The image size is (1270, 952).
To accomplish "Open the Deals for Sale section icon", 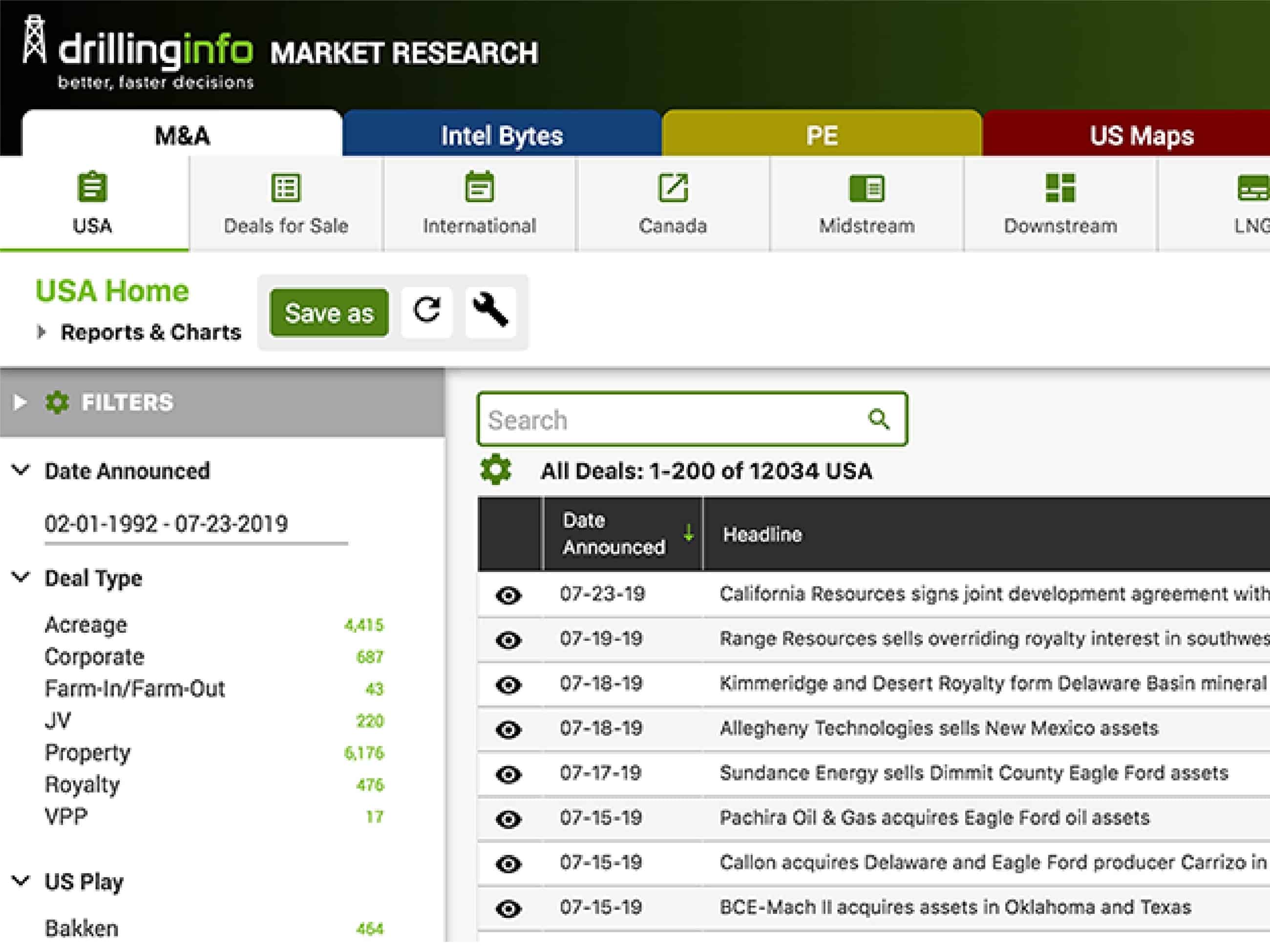I will 286,188.
